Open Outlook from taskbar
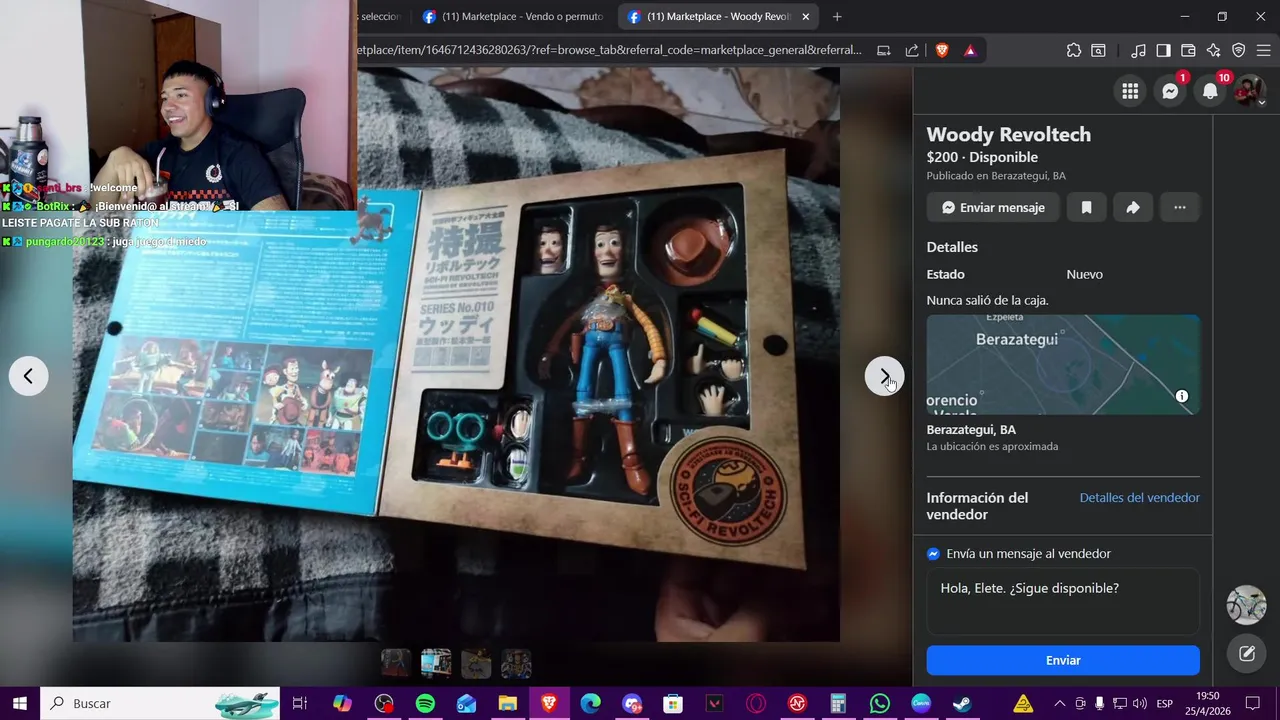The width and height of the screenshot is (1280, 720). [466, 703]
